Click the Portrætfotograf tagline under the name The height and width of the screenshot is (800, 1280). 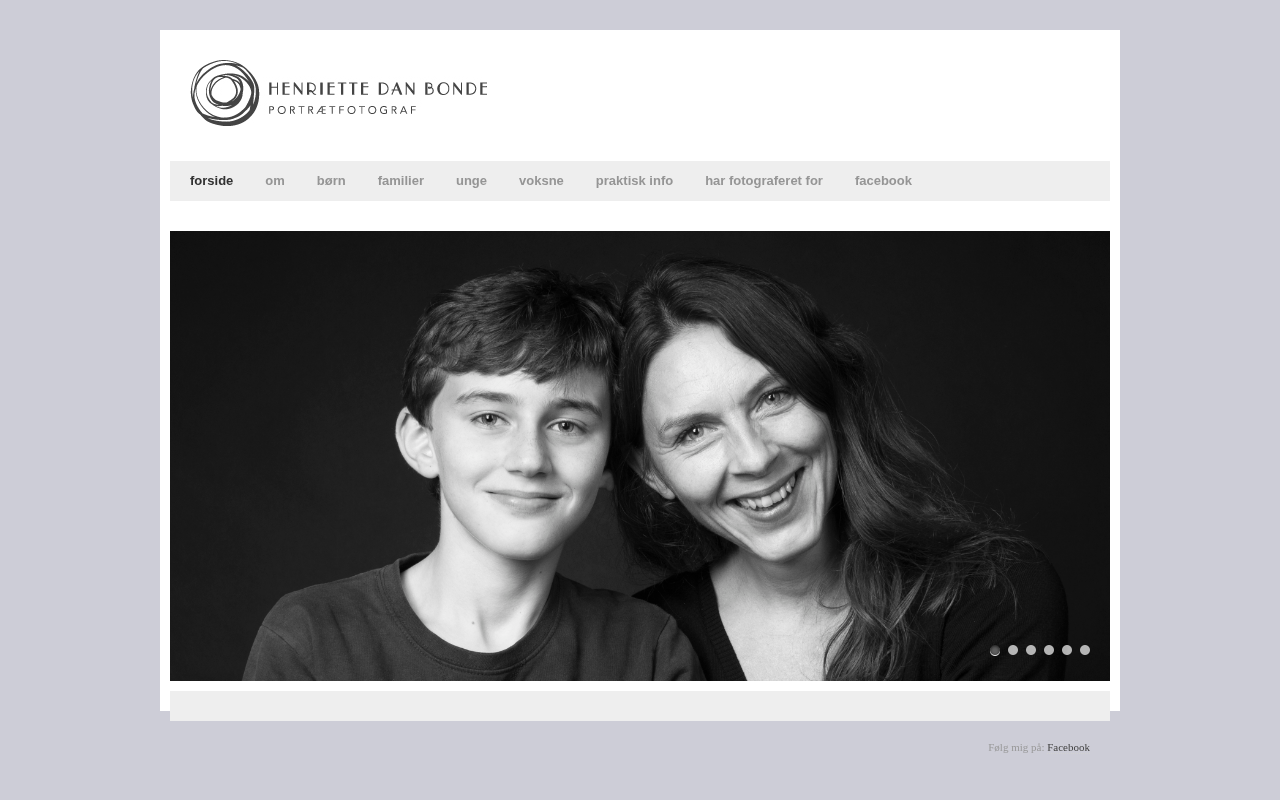pyautogui.click(x=342, y=110)
